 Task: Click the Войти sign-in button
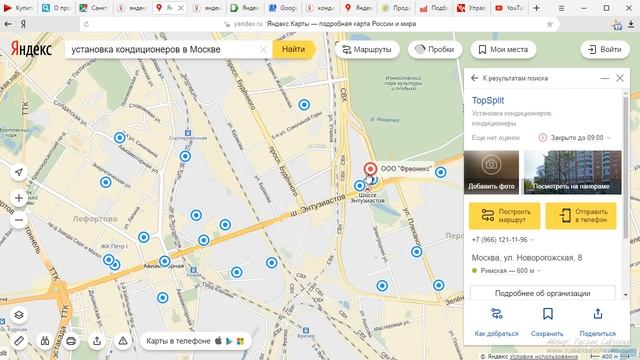604,49
